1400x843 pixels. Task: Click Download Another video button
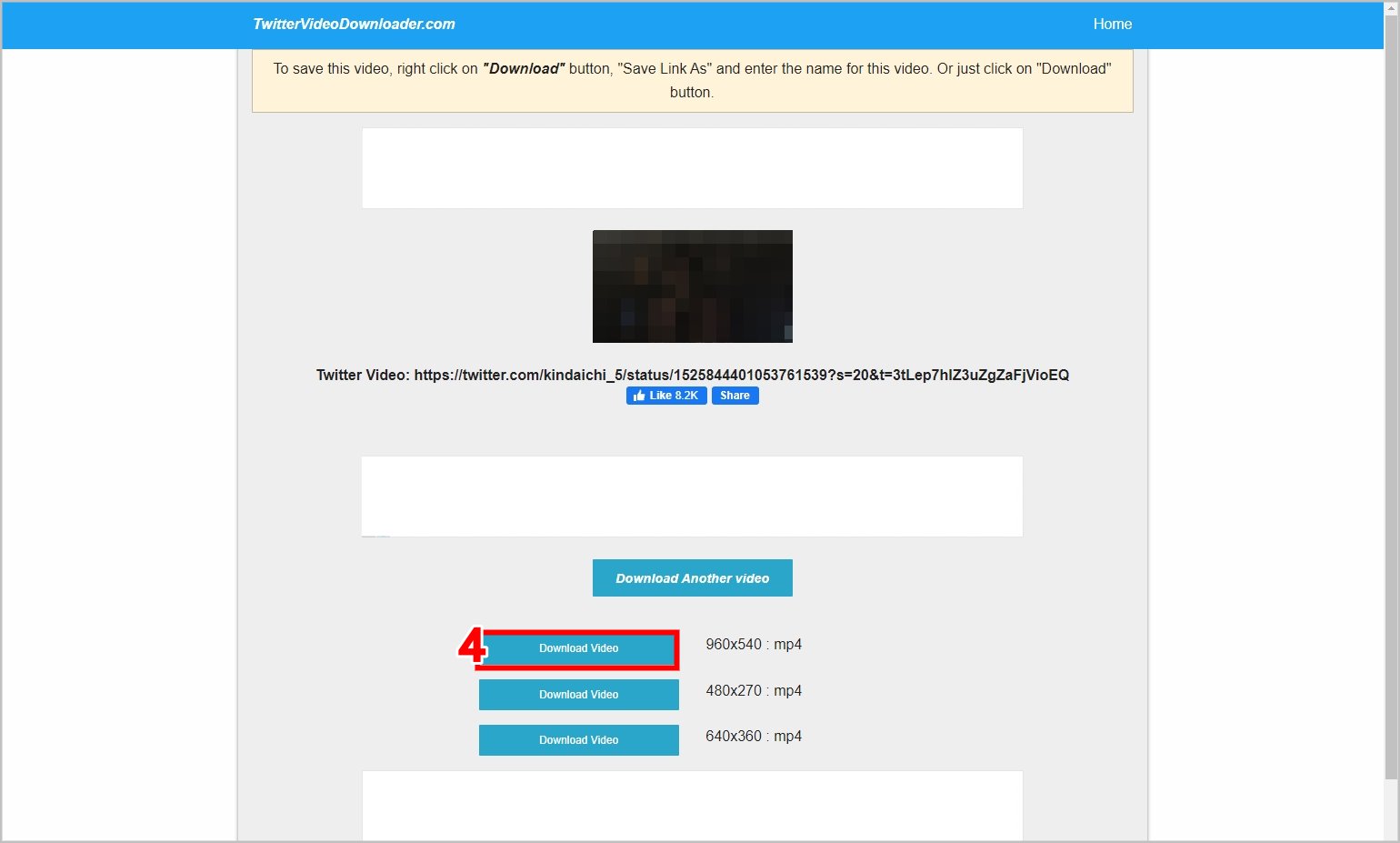pos(693,578)
